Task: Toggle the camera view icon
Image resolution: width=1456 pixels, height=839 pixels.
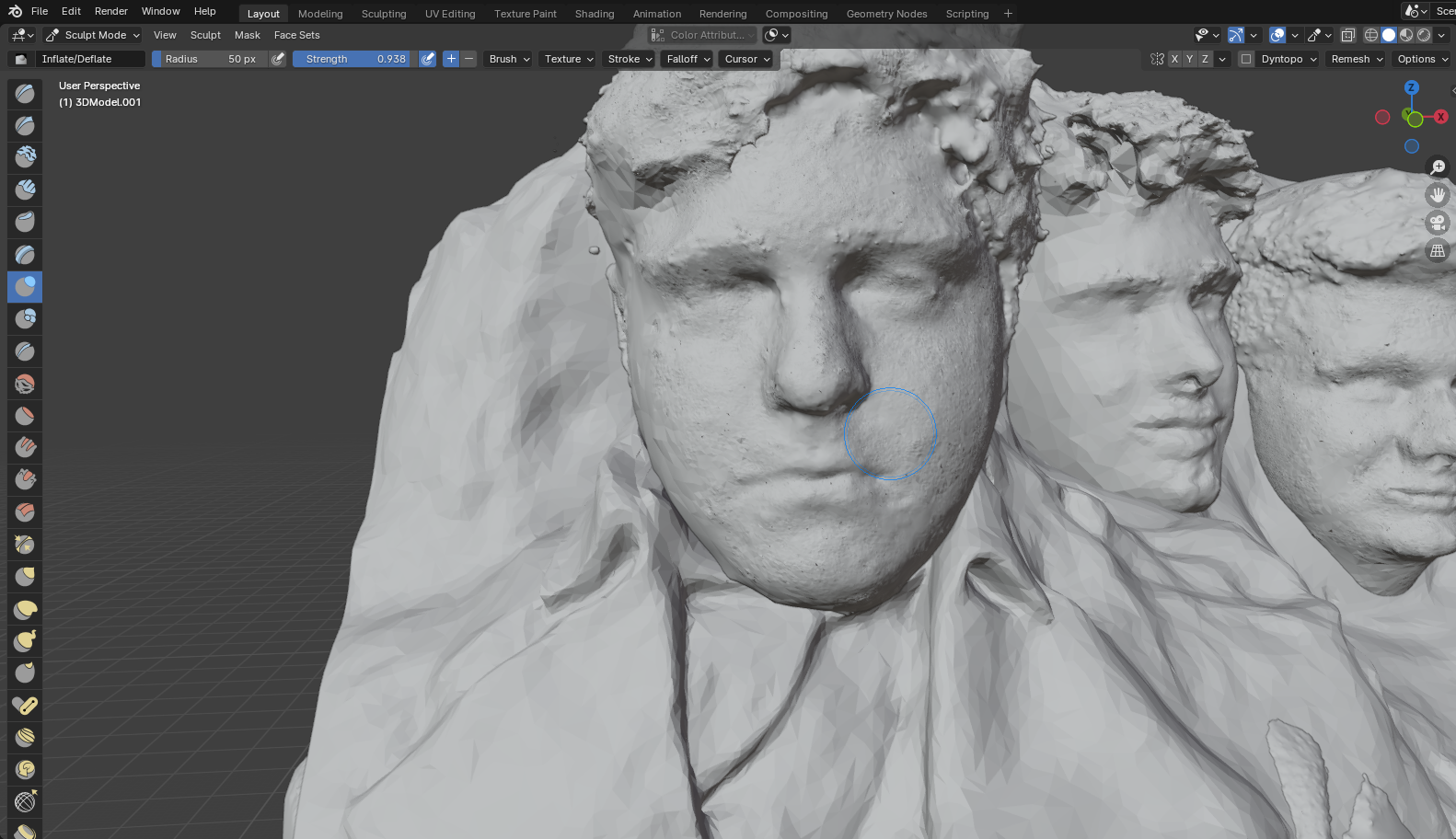Action: click(1438, 223)
